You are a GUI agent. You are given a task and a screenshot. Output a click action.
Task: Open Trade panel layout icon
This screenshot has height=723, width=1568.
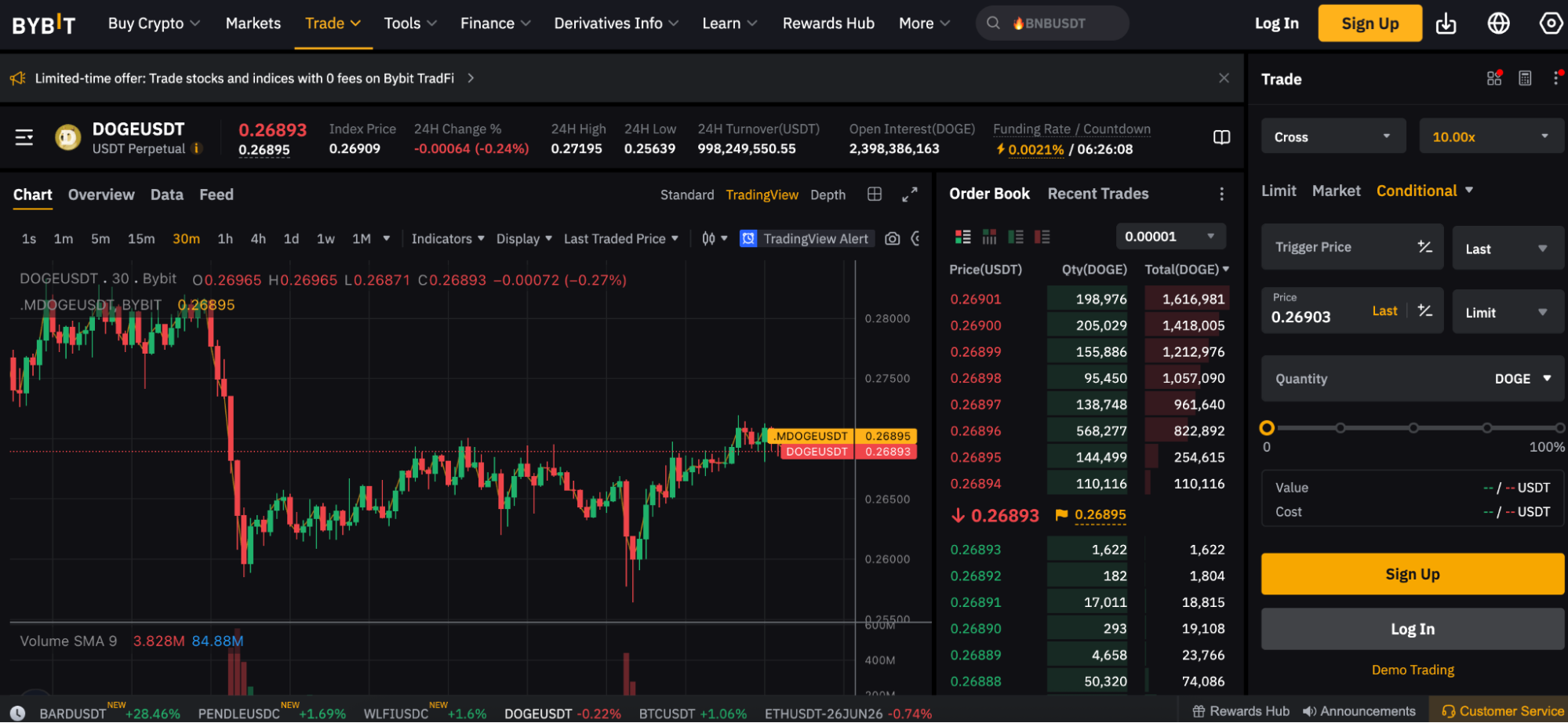1494,78
